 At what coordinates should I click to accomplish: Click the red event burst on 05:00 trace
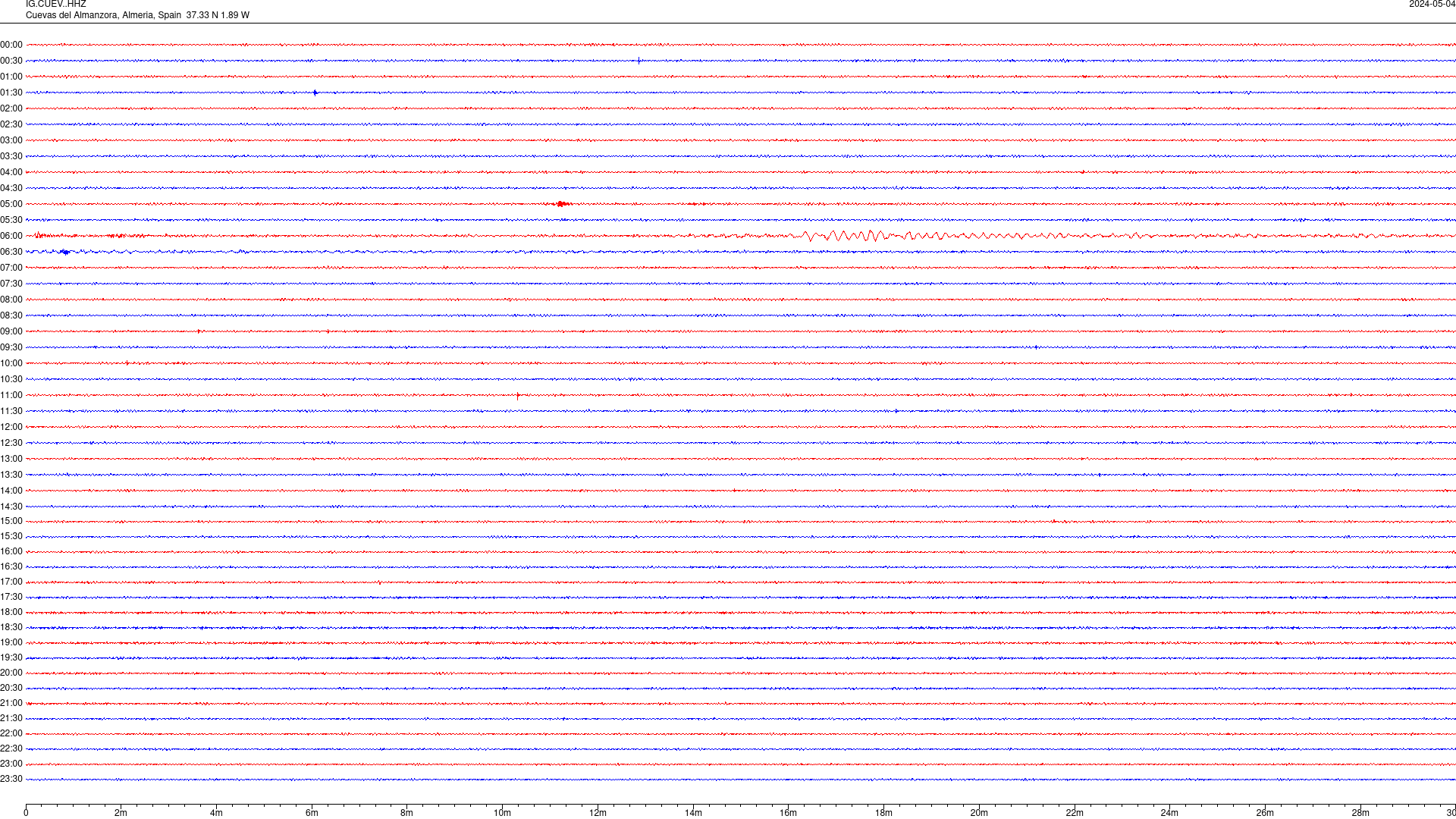(562, 204)
